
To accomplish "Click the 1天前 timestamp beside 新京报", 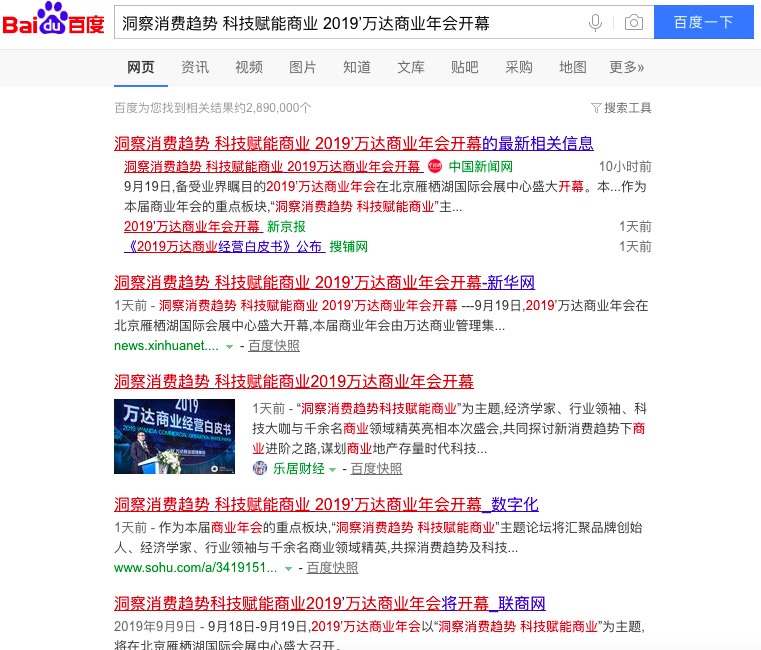I will [635, 227].
